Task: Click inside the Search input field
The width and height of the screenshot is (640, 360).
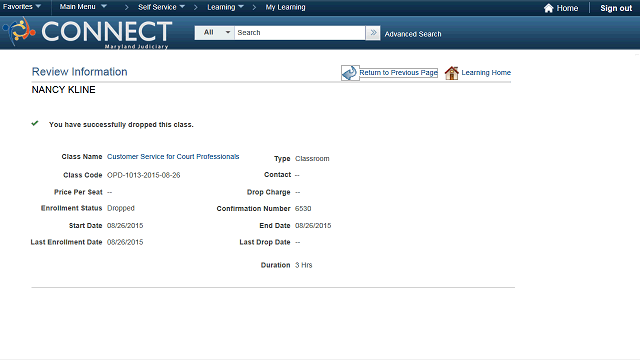Action: coord(300,33)
